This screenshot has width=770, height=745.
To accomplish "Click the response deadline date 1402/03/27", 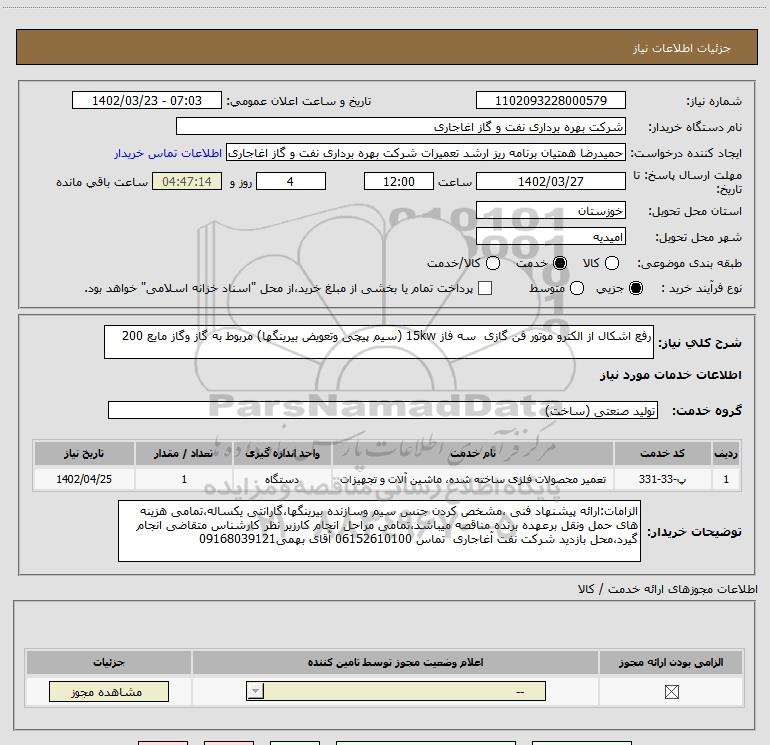I will [550, 182].
